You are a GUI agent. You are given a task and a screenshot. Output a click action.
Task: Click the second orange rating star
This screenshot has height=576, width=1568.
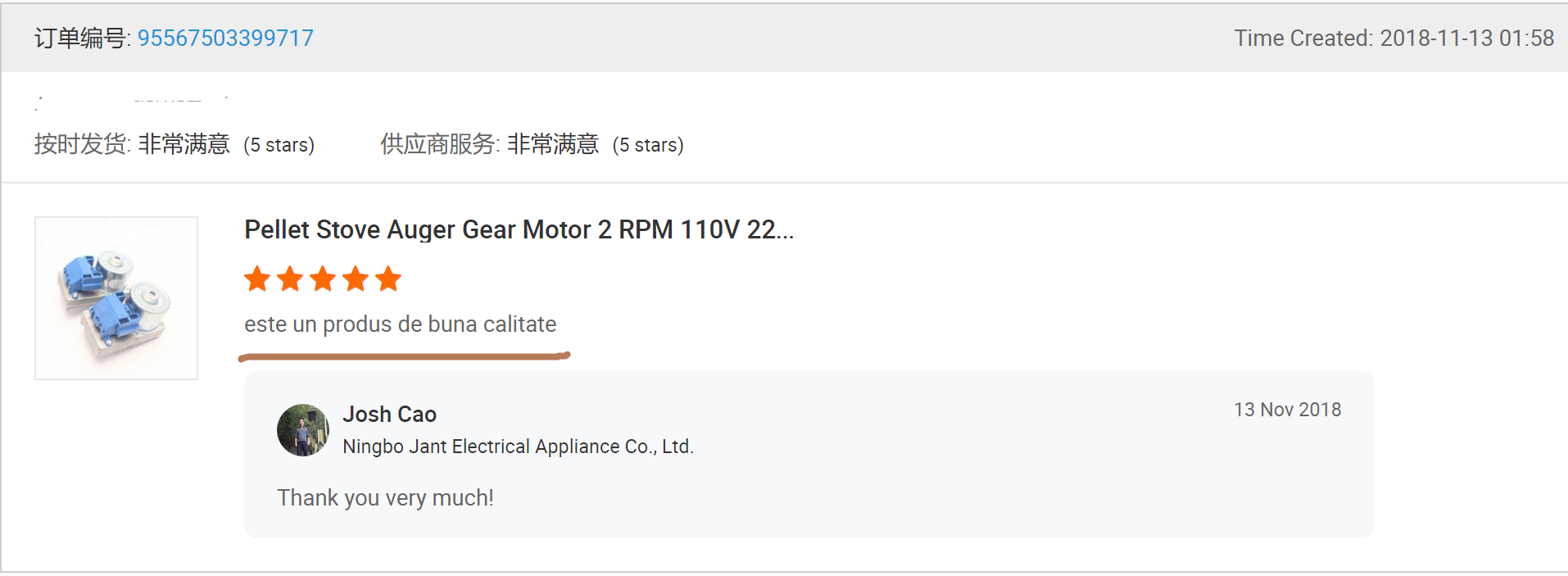coord(290,279)
